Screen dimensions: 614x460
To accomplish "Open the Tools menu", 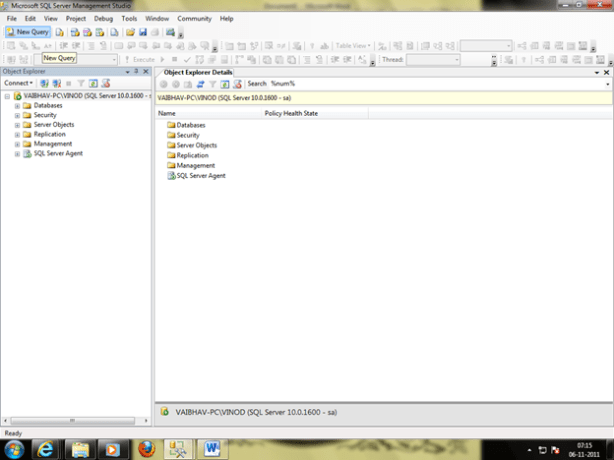I will (129, 18).
